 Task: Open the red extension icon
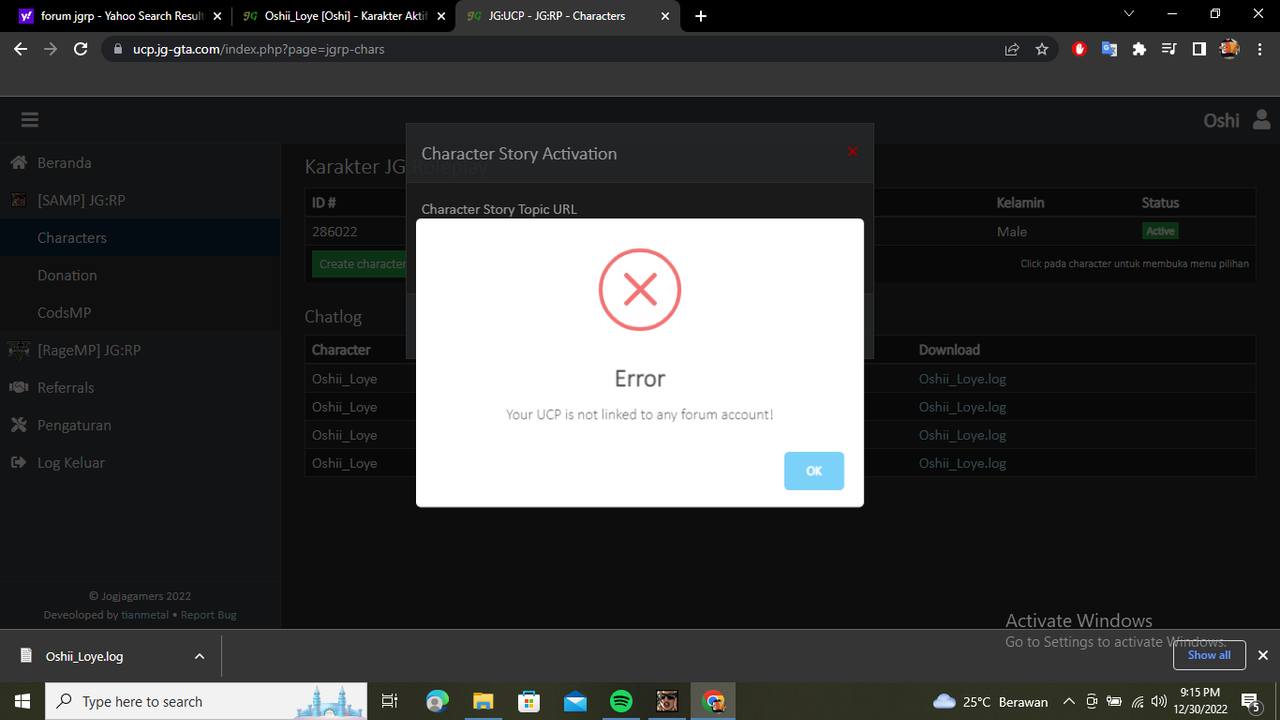pos(1079,49)
